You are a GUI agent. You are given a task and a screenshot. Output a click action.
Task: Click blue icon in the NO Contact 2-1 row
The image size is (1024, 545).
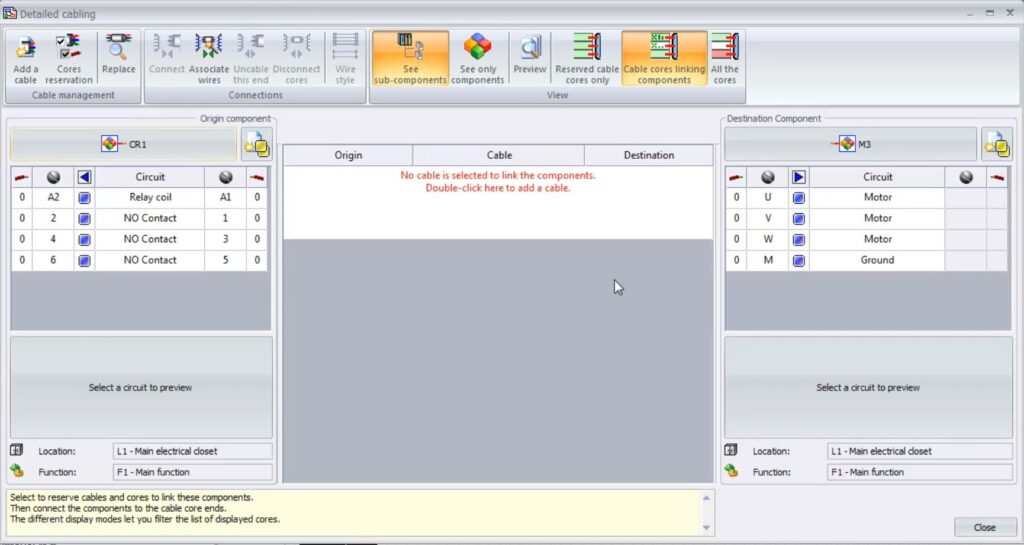click(84, 219)
